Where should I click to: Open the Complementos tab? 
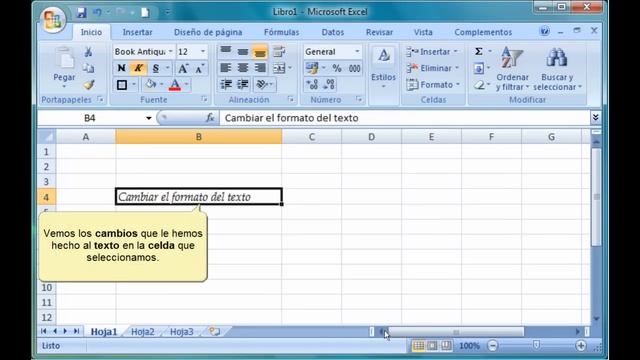click(x=483, y=32)
